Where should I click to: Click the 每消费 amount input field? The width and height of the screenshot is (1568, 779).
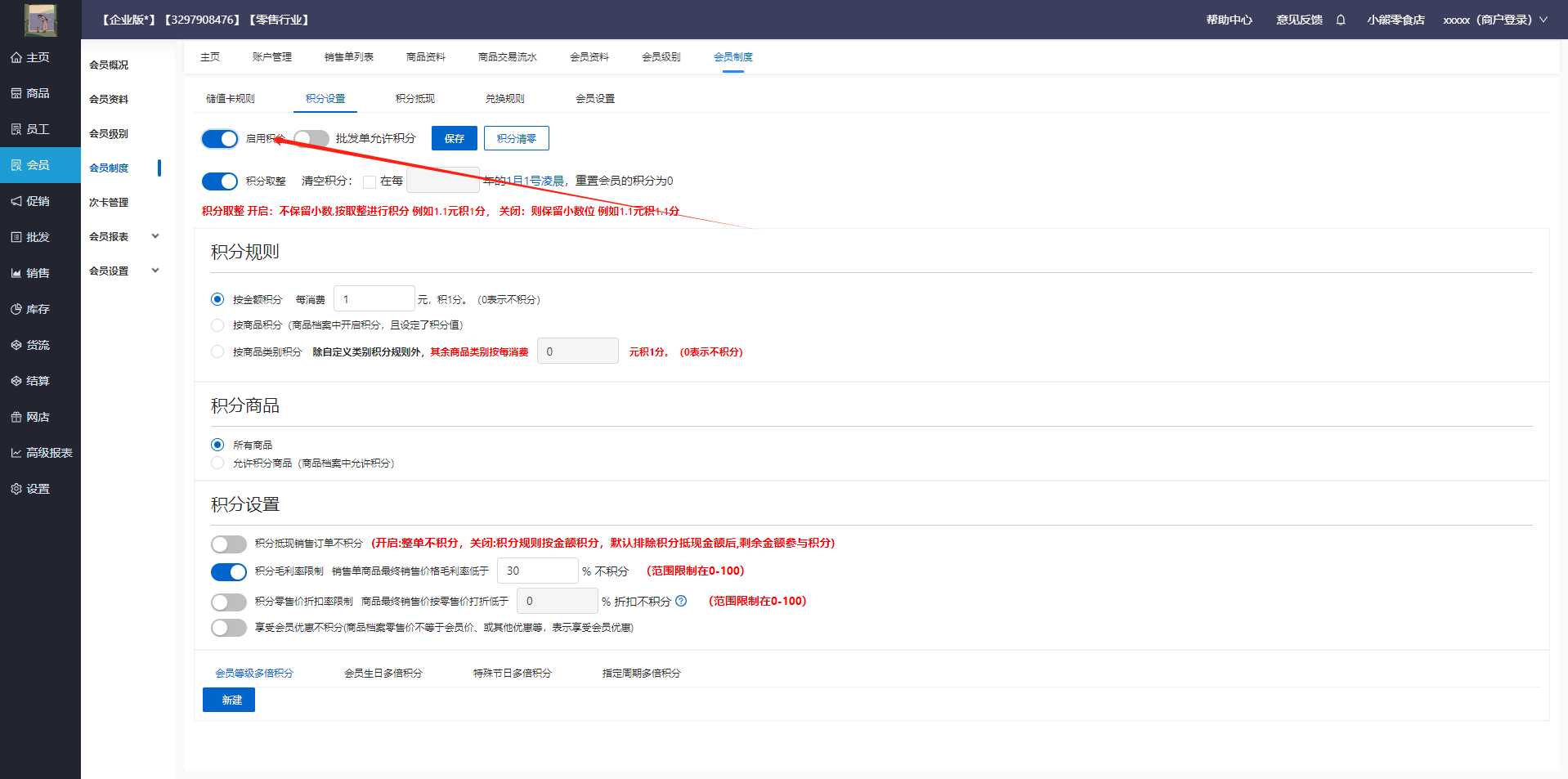[374, 299]
